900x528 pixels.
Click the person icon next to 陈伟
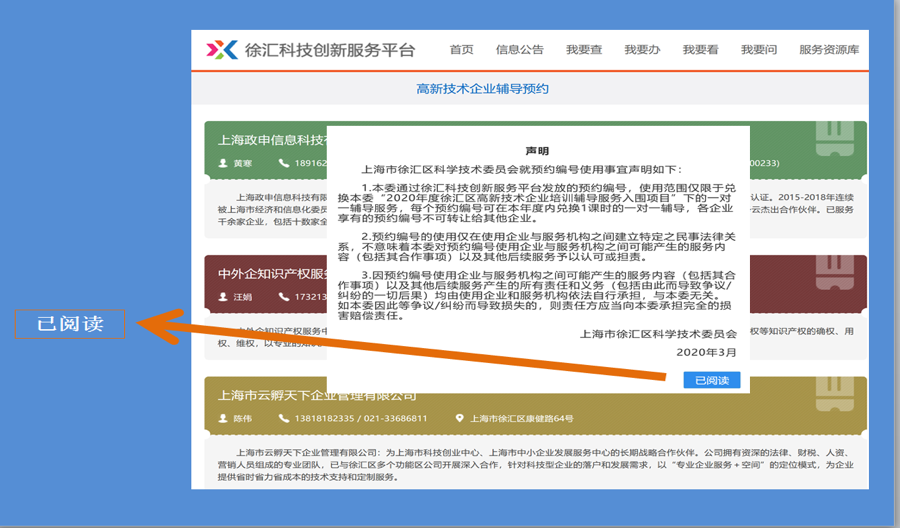[223, 418]
